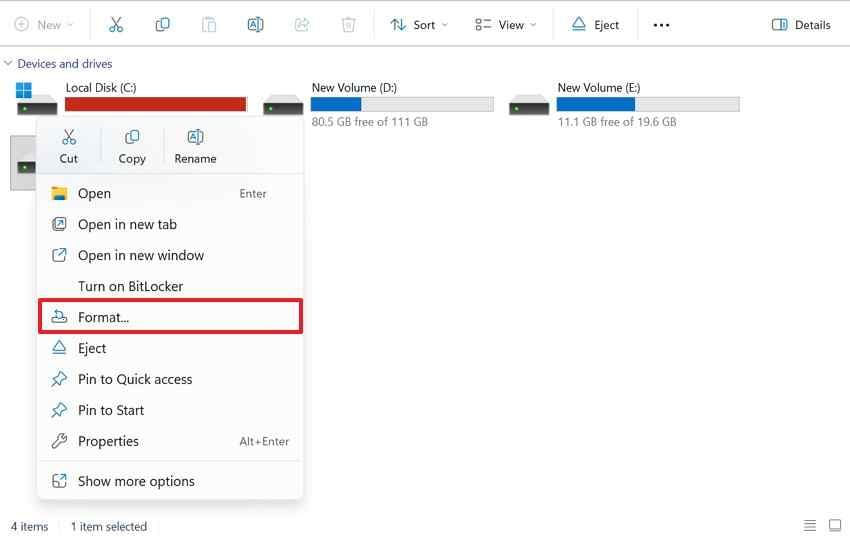Click the New Volume (E:) label
850x537 pixels.
coord(599,88)
